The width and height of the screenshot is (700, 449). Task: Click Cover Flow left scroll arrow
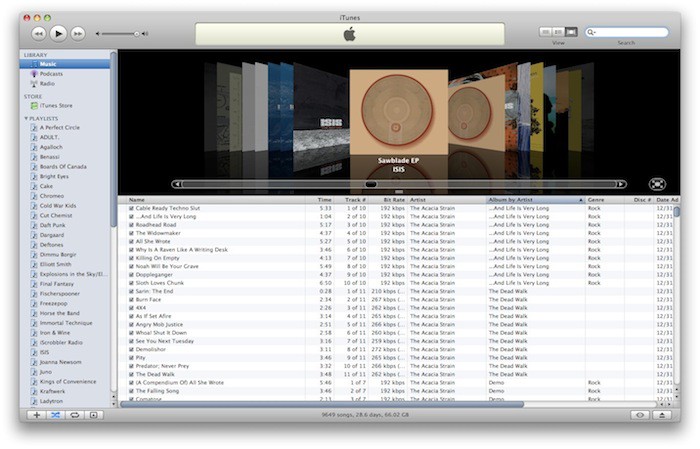[x=177, y=184]
